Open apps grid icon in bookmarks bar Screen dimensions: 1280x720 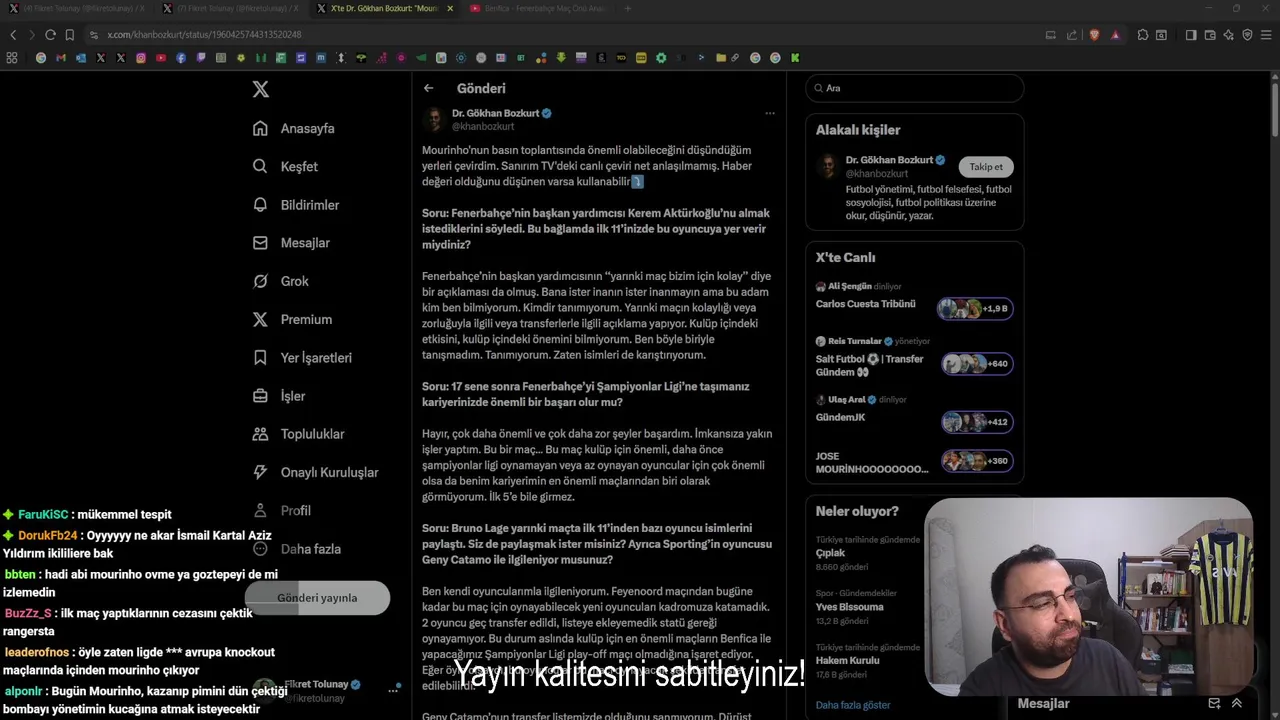click(x=12, y=58)
